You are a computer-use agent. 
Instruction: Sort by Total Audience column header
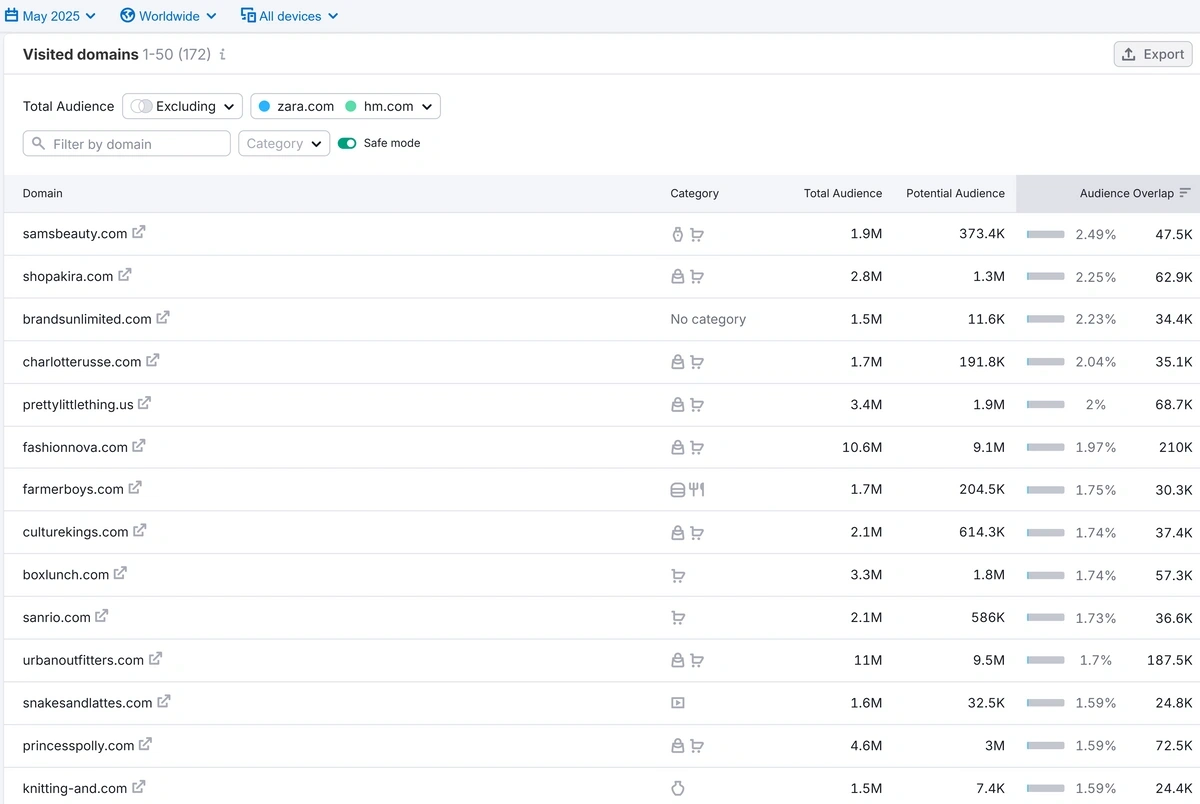click(x=843, y=193)
